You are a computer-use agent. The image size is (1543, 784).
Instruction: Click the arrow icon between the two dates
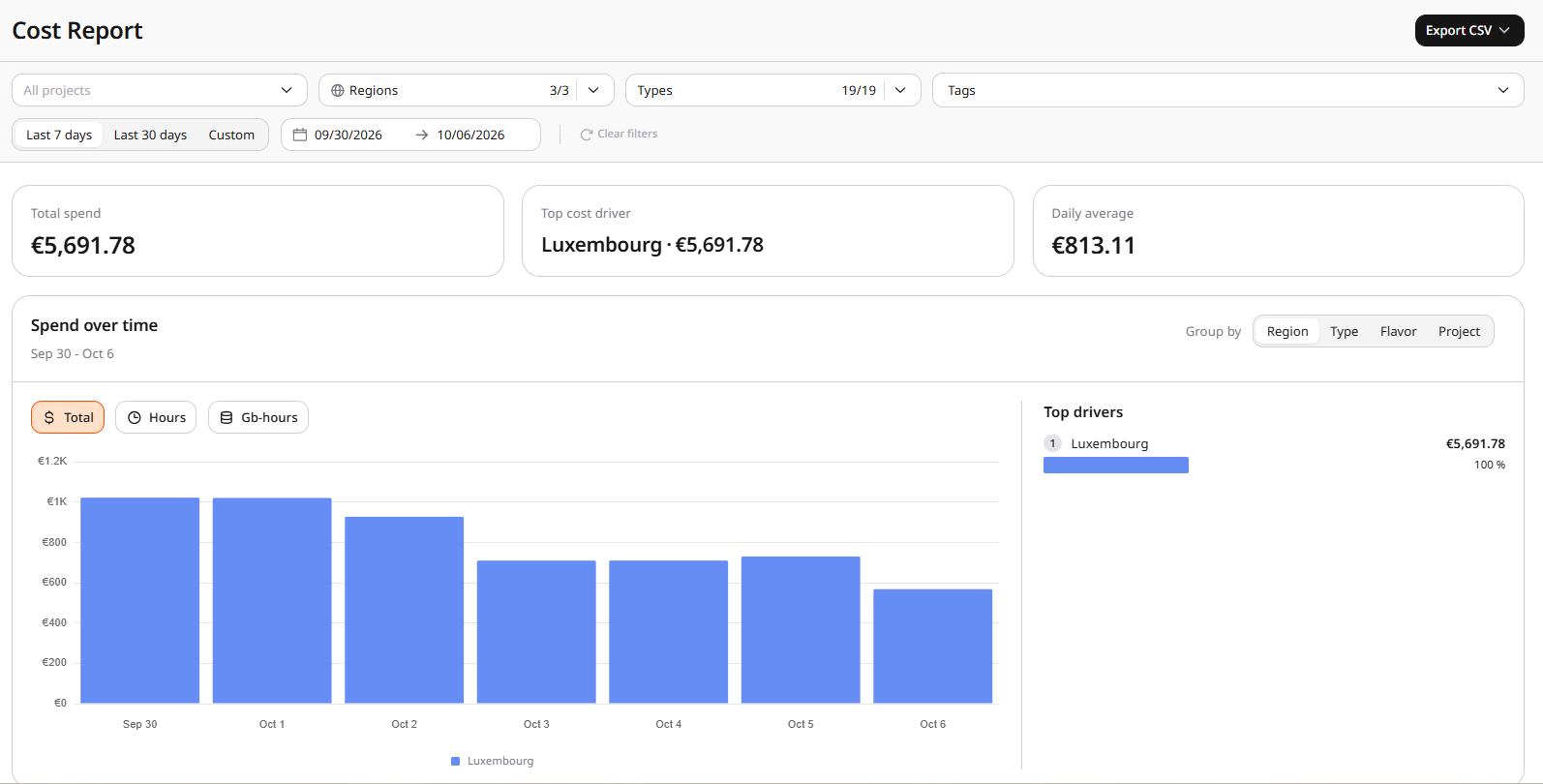(x=422, y=135)
